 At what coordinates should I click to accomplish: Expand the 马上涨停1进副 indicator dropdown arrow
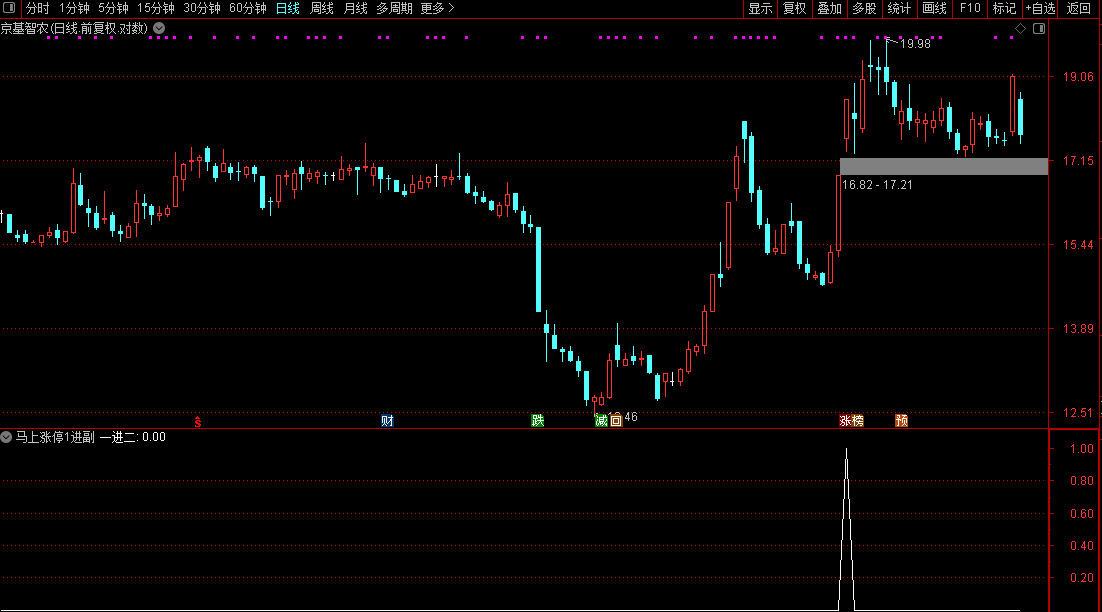[6, 437]
